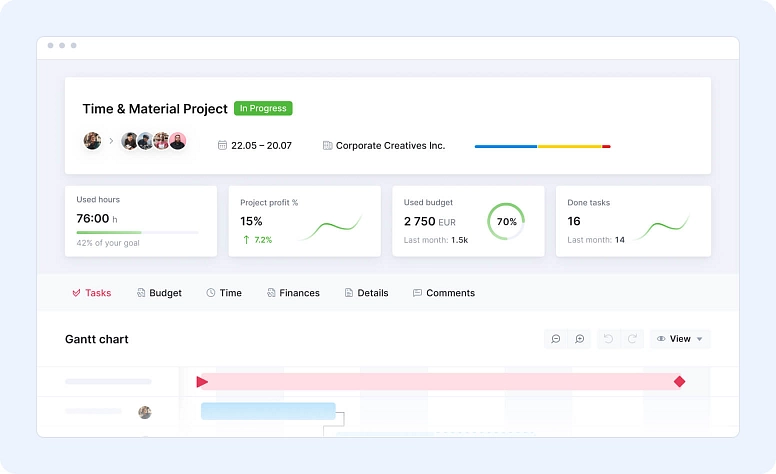Select the Comments tab
776x474 pixels.
point(443,293)
